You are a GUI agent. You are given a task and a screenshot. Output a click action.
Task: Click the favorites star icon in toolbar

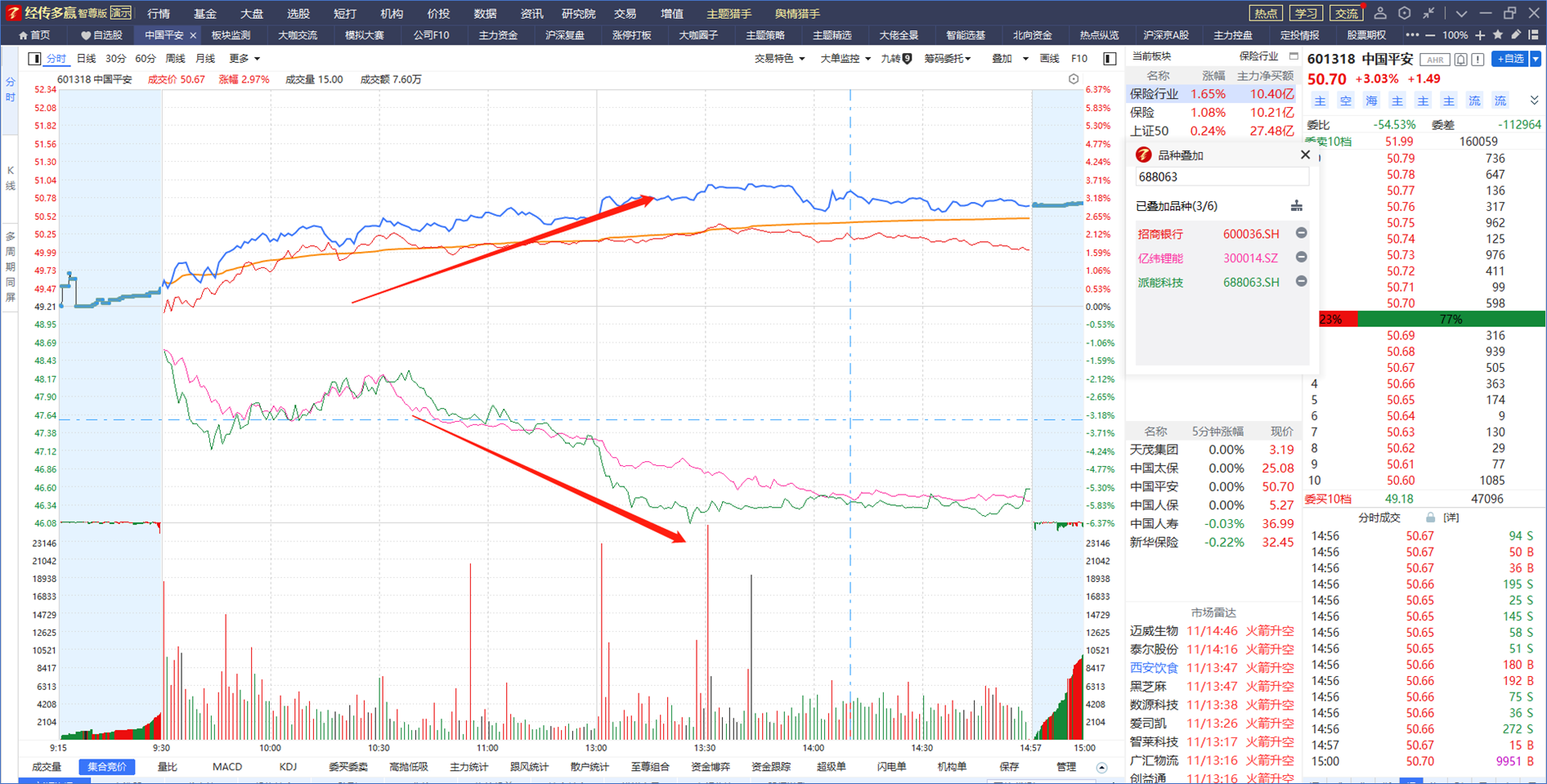(1498, 35)
